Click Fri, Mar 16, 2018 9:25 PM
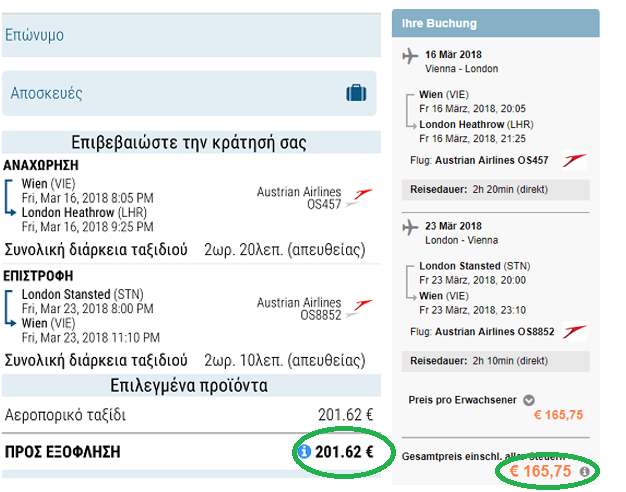Screen dimensions: 626x492 click(x=87, y=227)
